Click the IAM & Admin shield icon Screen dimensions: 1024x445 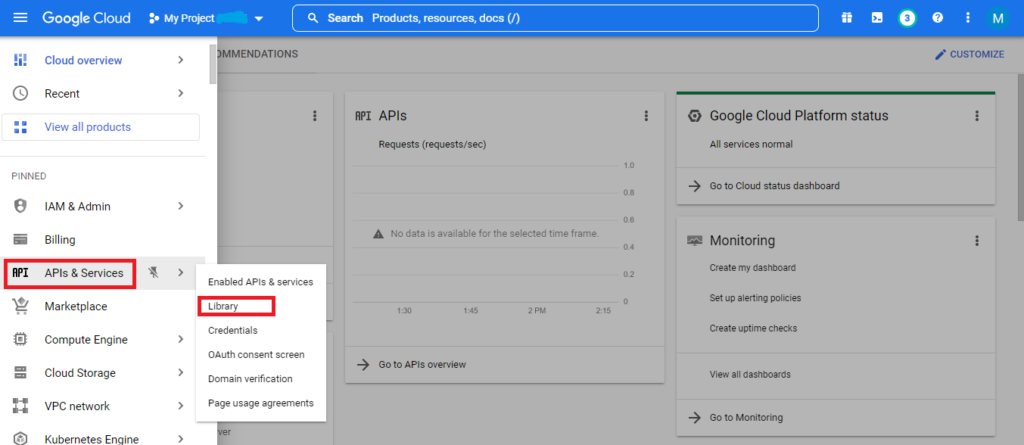click(x=20, y=206)
